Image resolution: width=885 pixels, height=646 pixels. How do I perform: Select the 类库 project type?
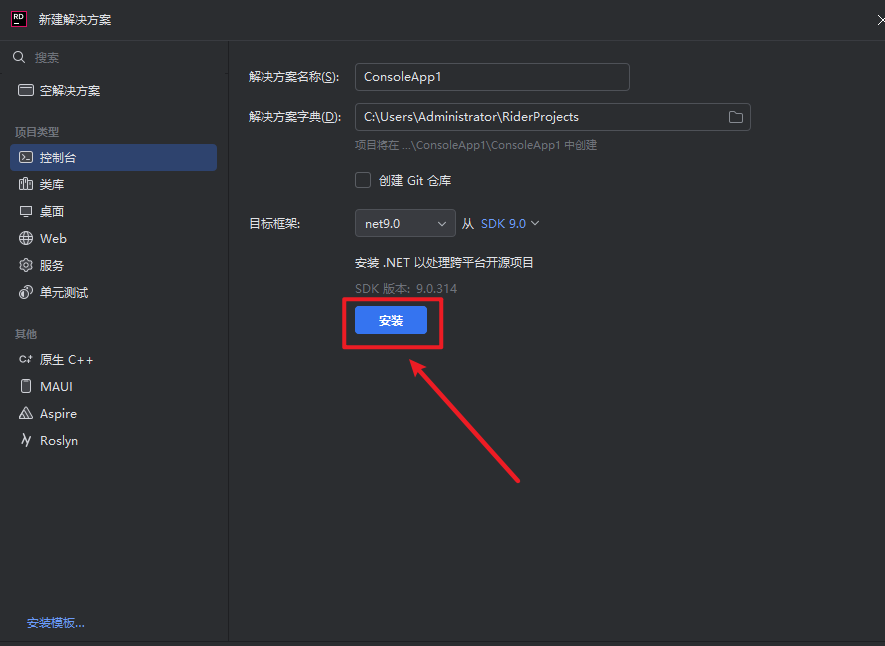coord(113,184)
